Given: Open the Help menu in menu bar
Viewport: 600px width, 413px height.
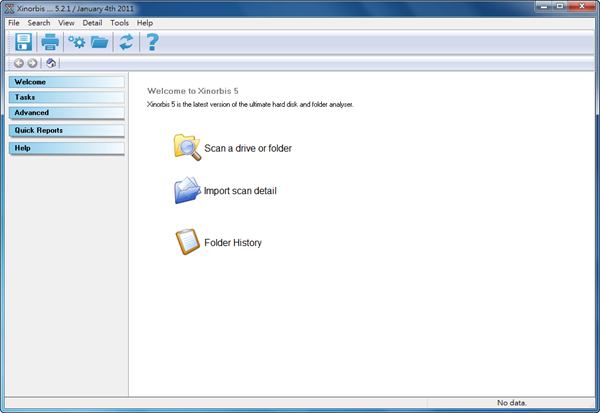Looking at the screenshot, I should (145, 23).
